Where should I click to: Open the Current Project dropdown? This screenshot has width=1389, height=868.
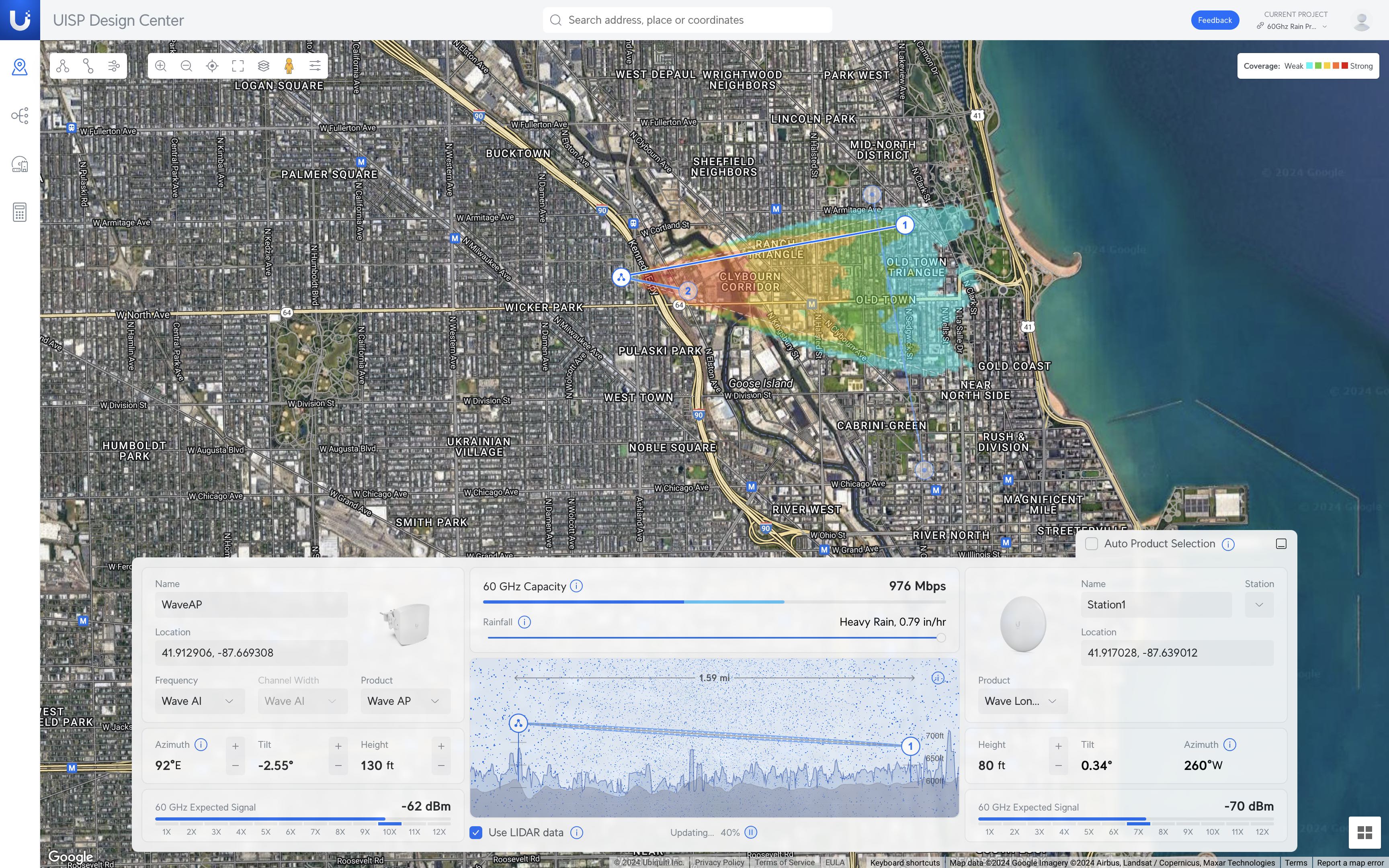tap(1292, 27)
